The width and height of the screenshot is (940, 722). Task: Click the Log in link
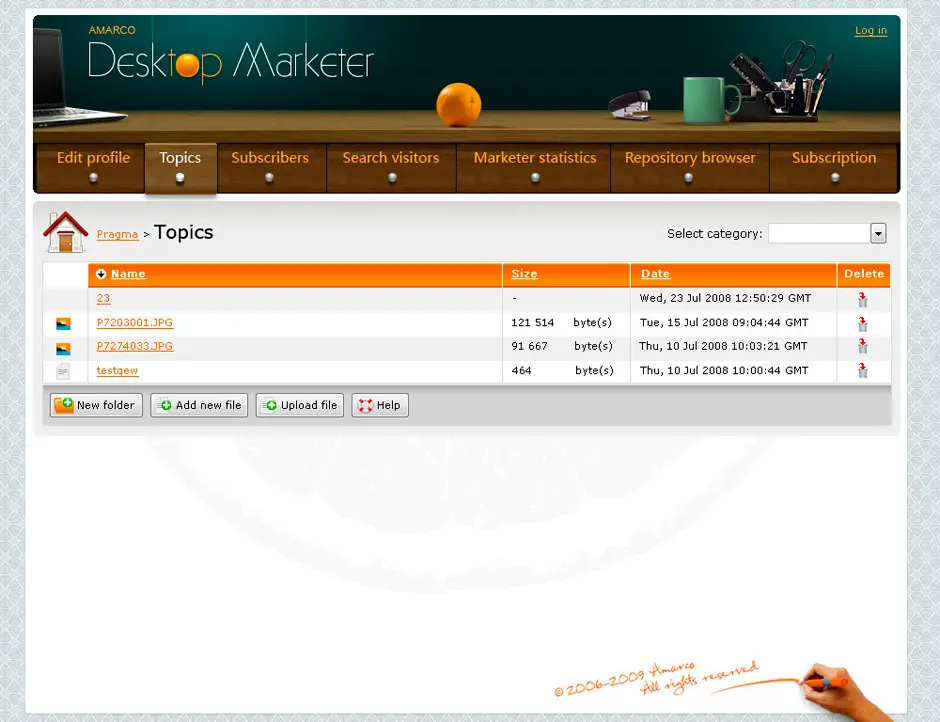(x=870, y=31)
